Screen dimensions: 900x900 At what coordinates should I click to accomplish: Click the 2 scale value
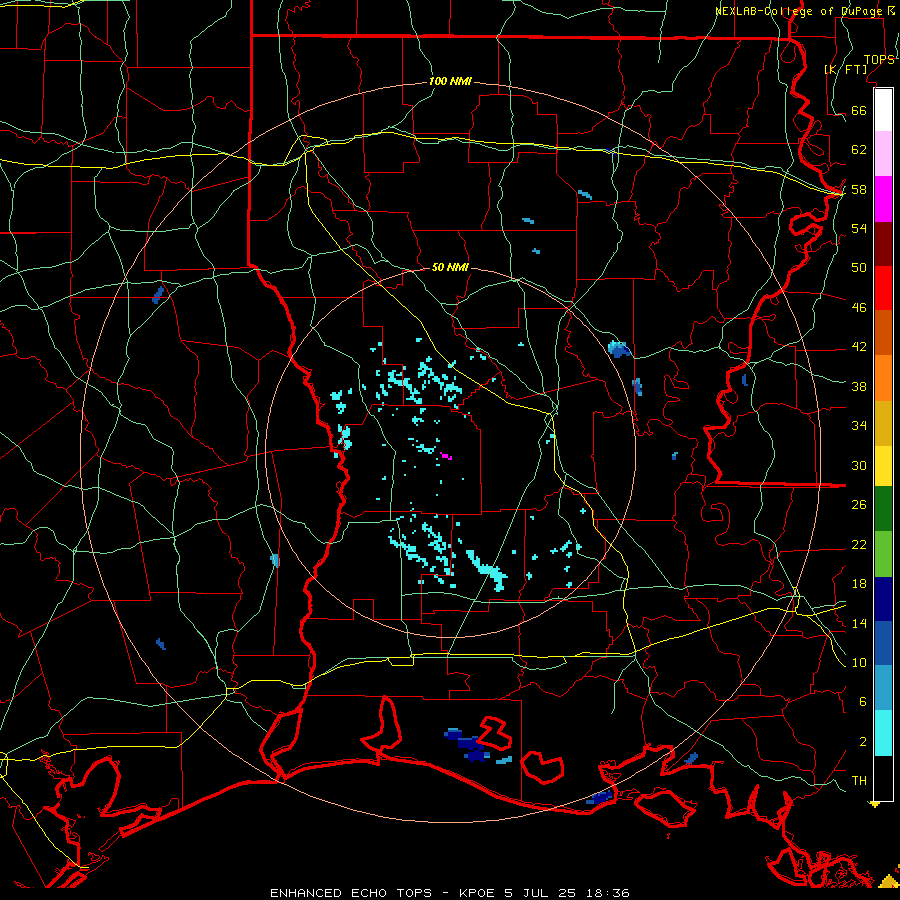coord(862,741)
